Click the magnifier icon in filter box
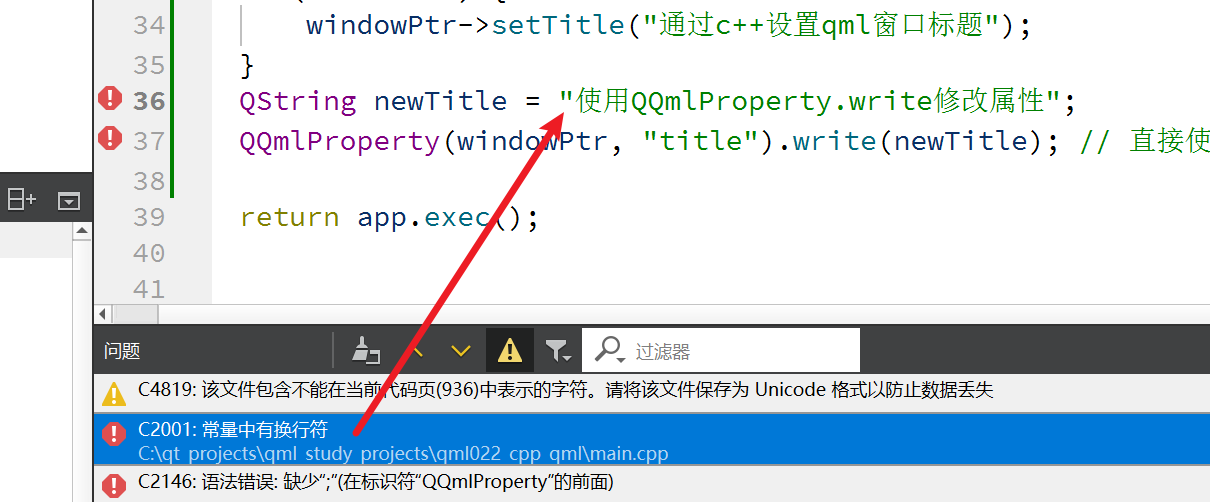The image size is (1210, 502). tap(609, 350)
